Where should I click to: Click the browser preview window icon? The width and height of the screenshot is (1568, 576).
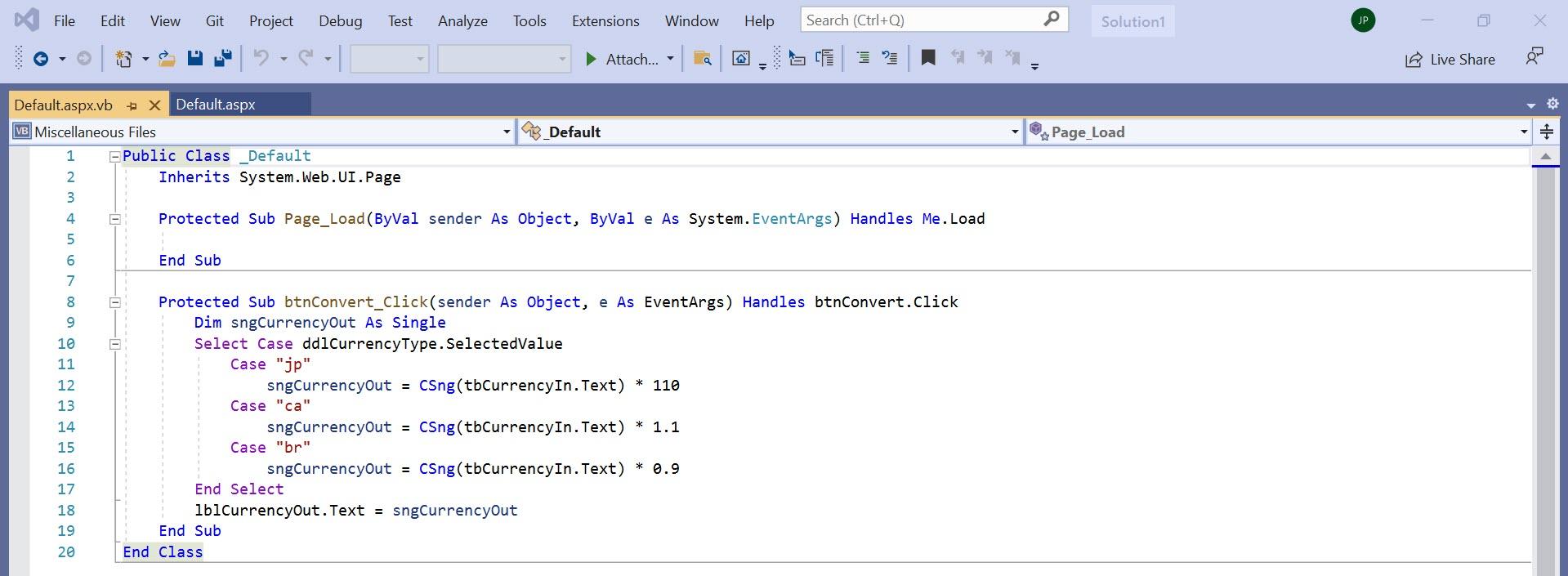pos(741,59)
